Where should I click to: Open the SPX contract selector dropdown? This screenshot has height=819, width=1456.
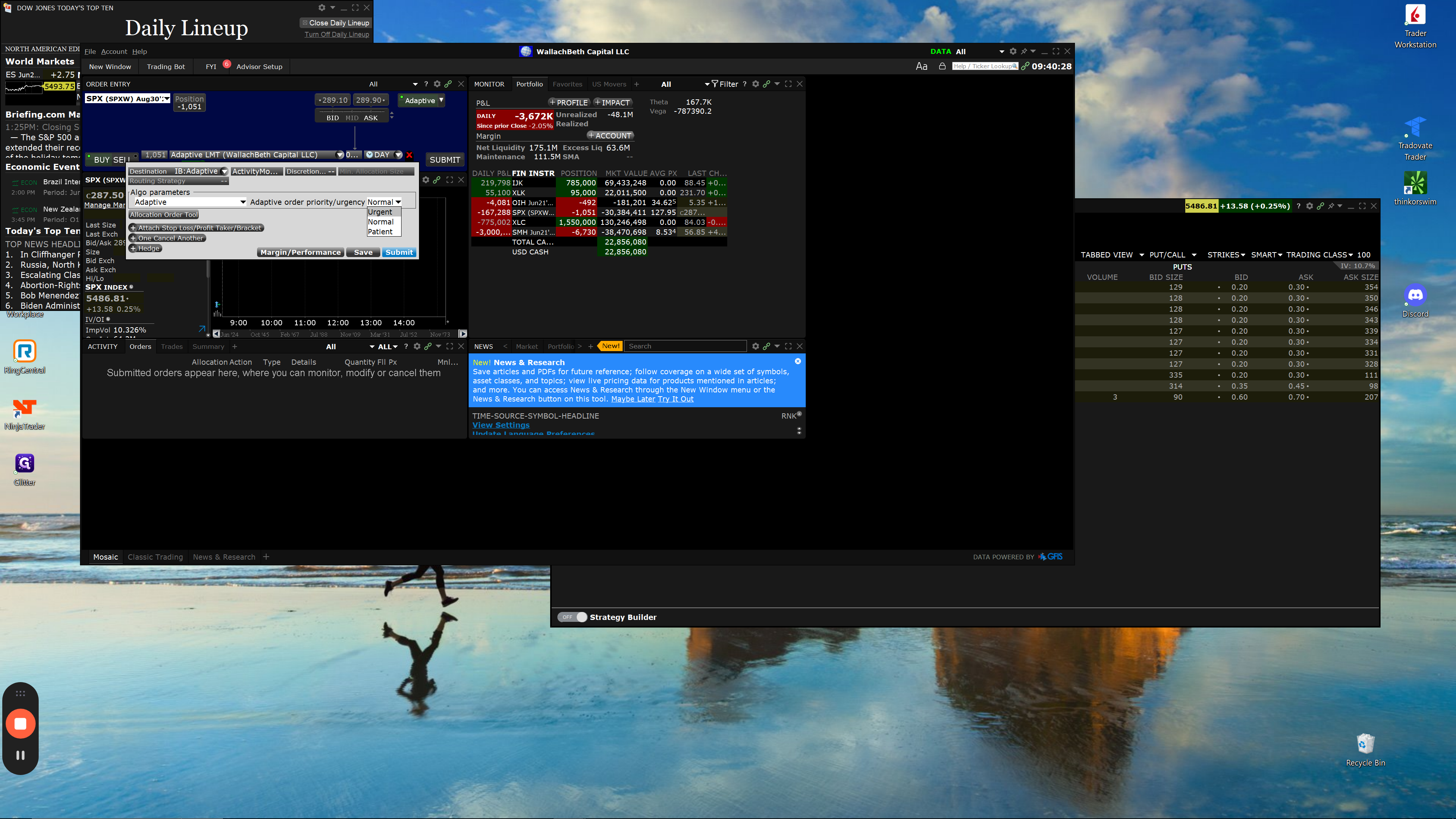point(167,98)
